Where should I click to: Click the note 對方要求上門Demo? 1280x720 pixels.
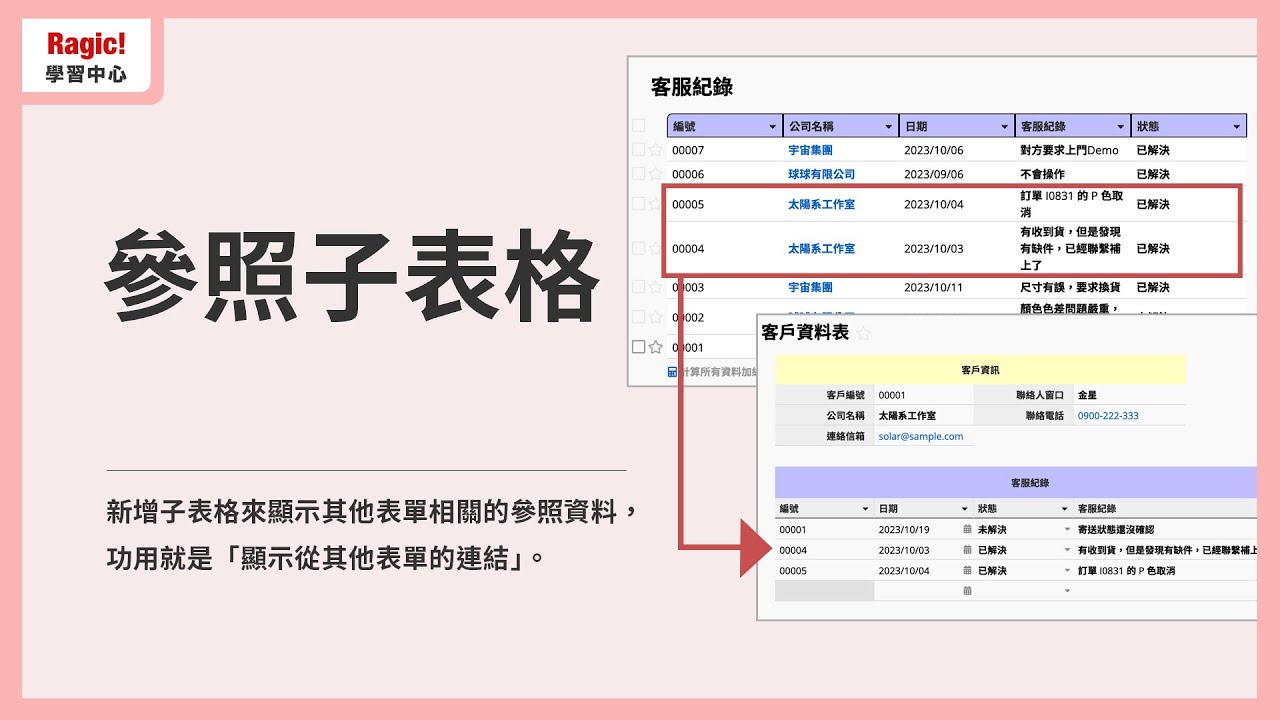point(1069,150)
